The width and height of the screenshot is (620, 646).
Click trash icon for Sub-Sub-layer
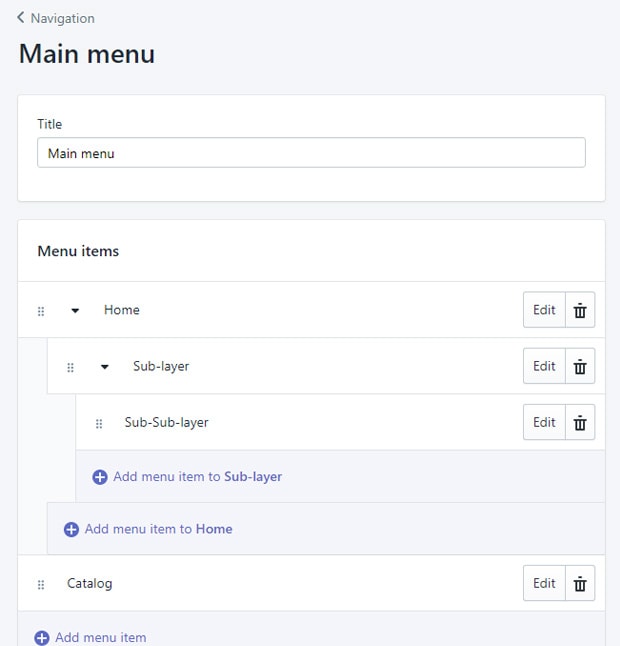[580, 422]
